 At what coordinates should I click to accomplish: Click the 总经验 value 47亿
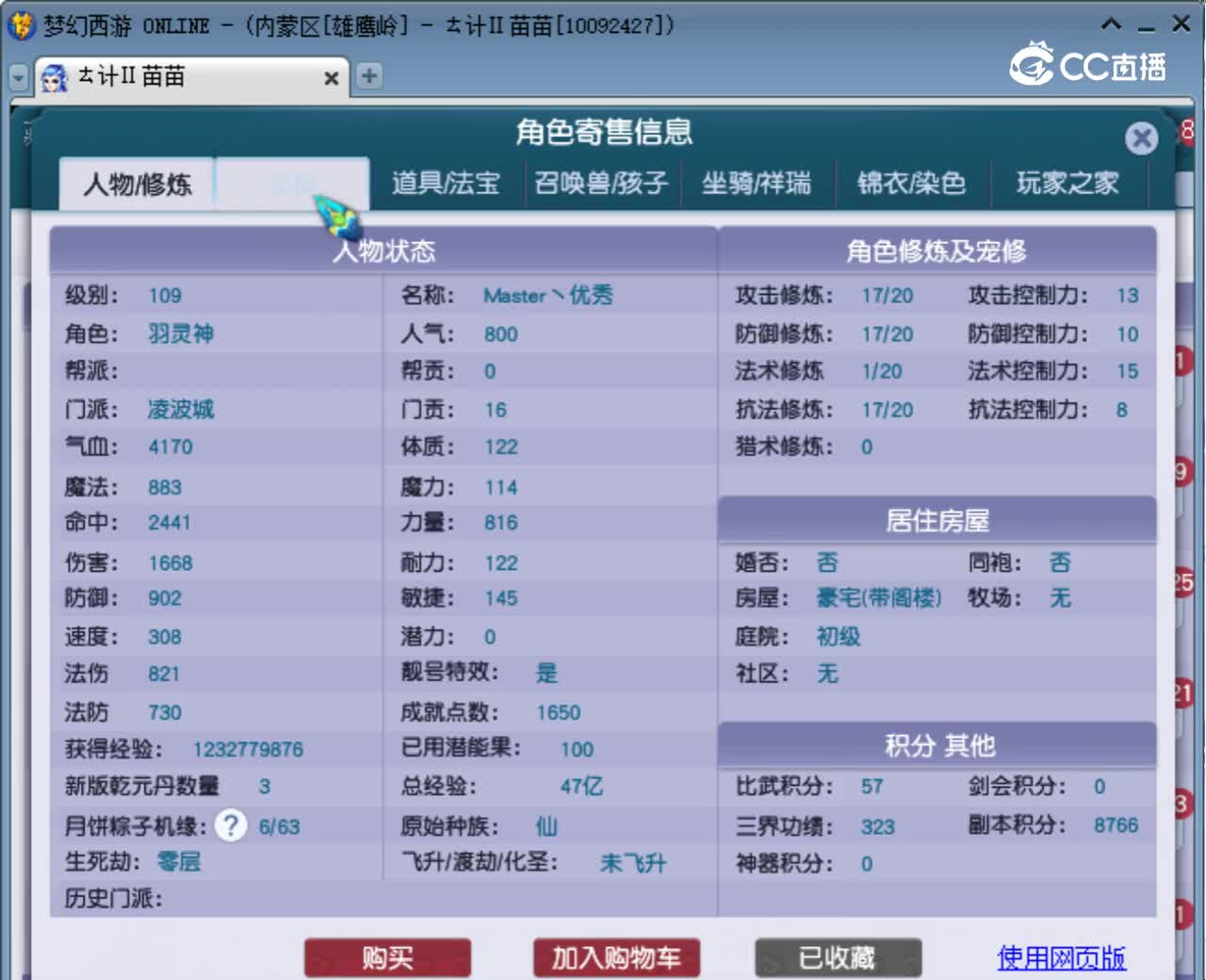pos(581,786)
